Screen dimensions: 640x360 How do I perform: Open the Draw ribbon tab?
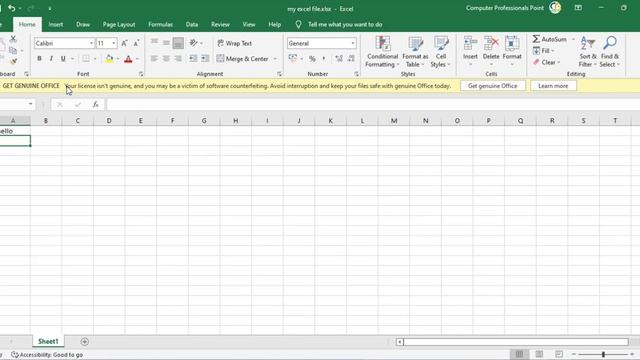(83, 24)
